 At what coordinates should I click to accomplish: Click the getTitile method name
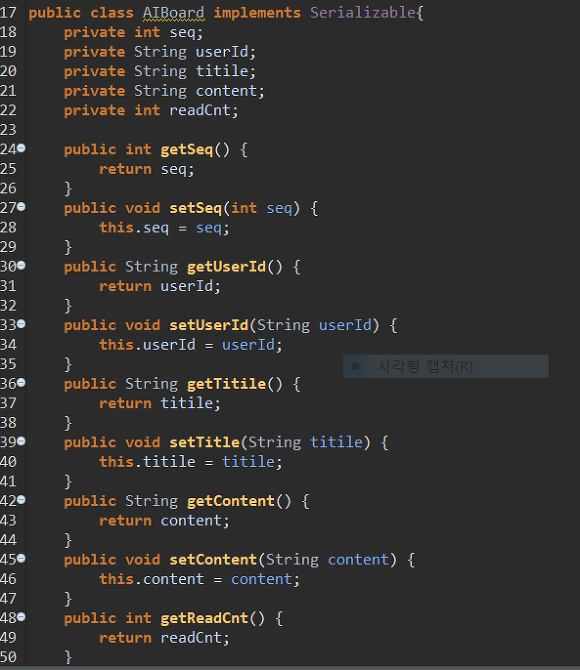tap(227, 384)
